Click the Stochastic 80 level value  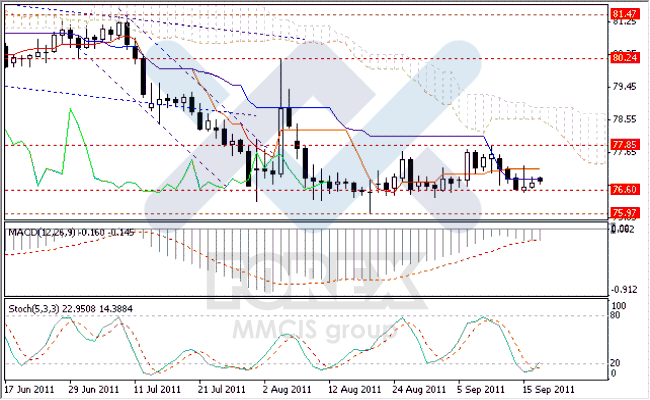[616, 315]
